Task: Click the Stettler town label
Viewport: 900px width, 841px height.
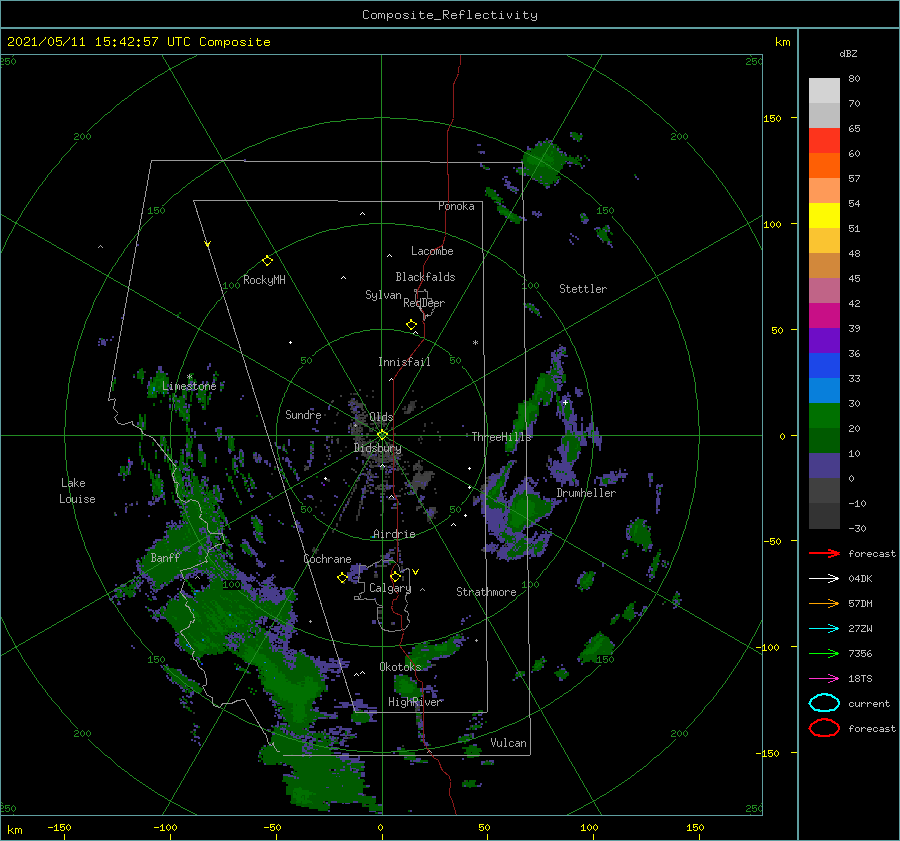Action: tap(583, 289)
